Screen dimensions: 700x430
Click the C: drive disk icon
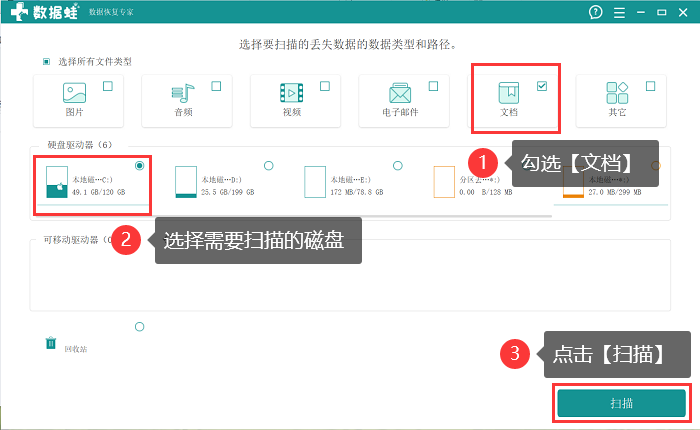click(57, 182)
